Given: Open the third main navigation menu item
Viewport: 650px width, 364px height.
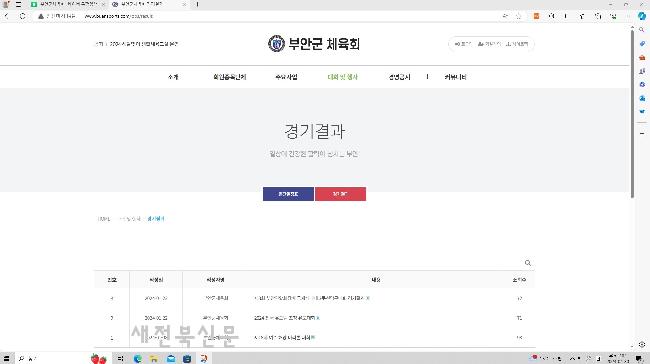Looking at the screenshot, I should (286, 77).
